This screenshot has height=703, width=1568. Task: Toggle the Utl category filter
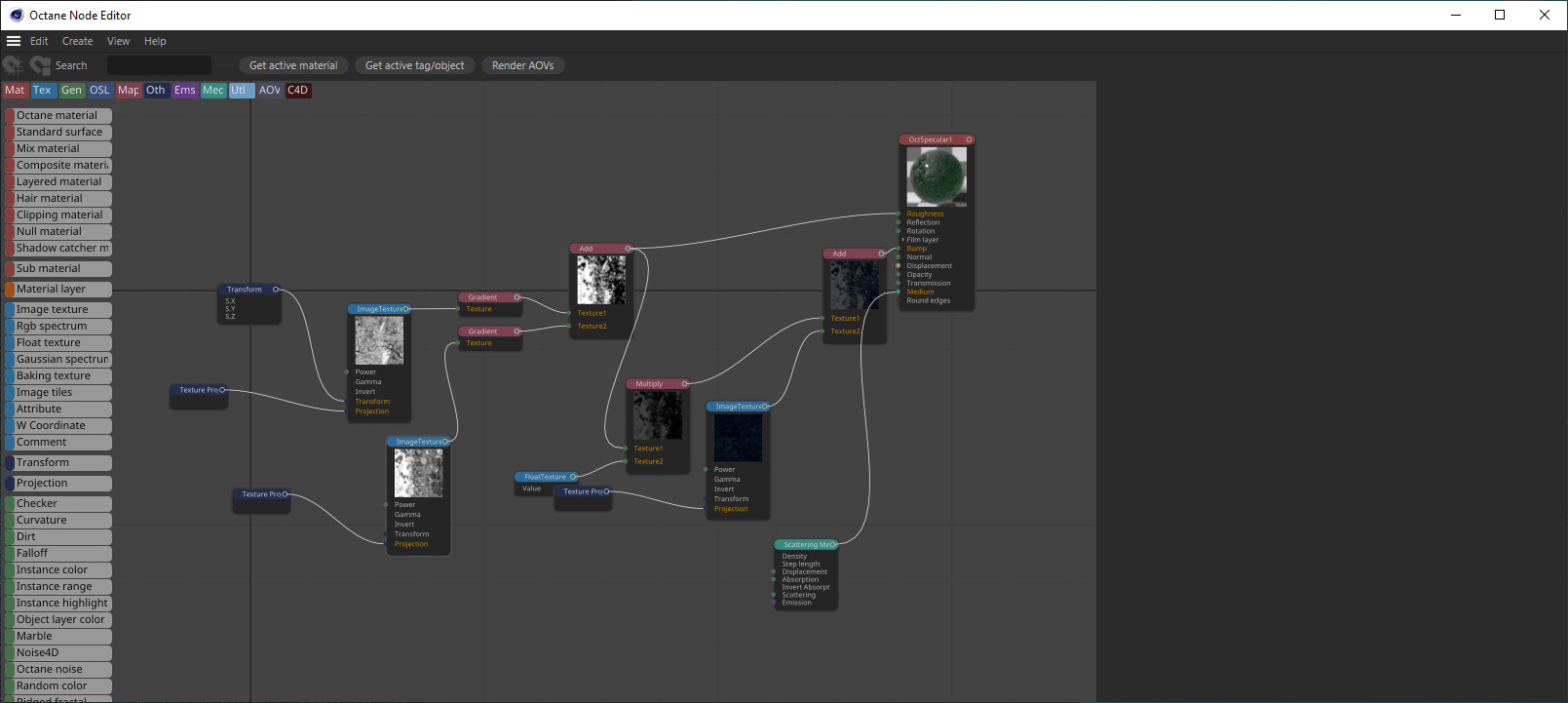click(242, 90)
